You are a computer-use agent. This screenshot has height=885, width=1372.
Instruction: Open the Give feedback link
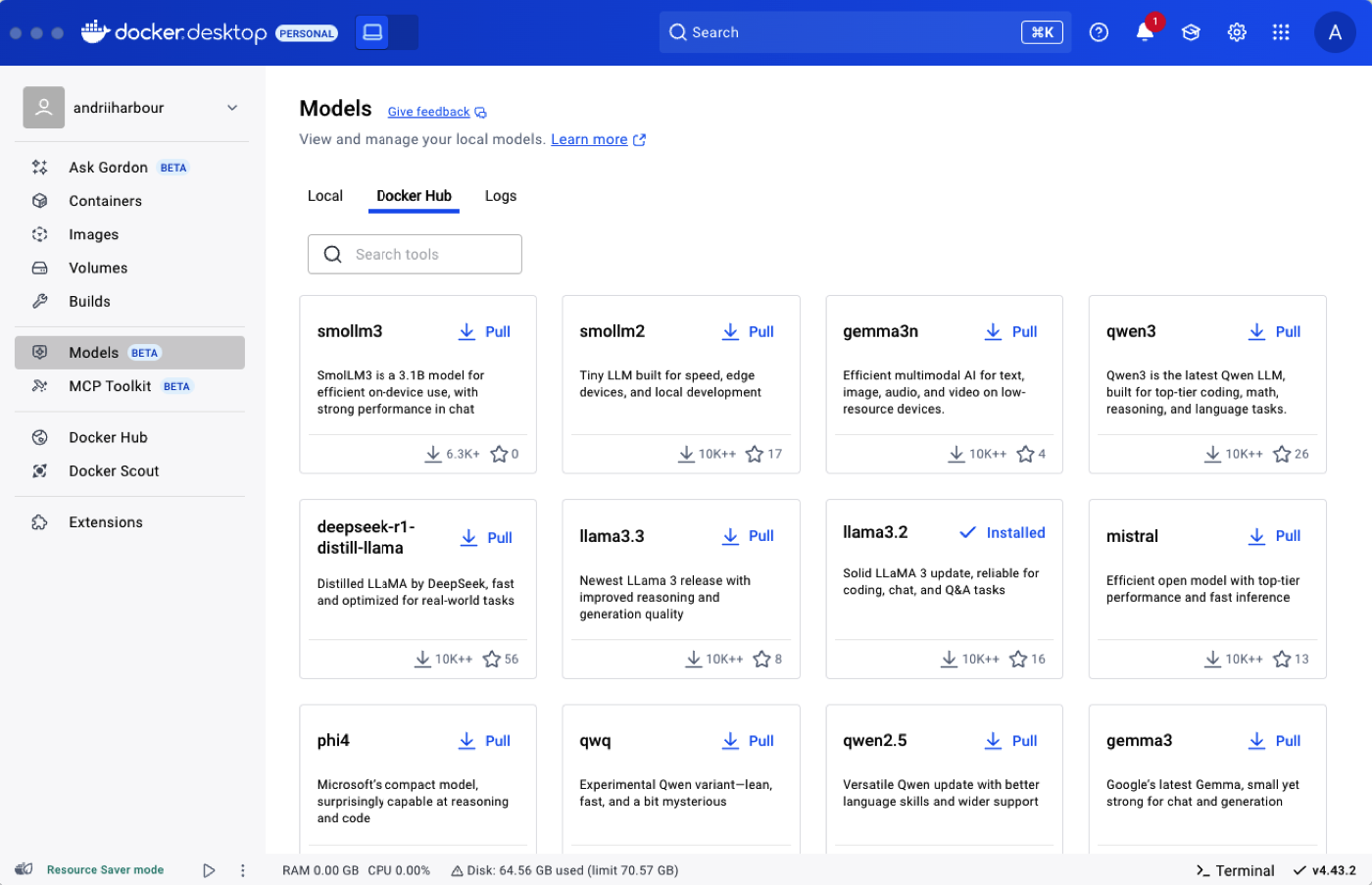pyautogui.click(x=437, y=112)
